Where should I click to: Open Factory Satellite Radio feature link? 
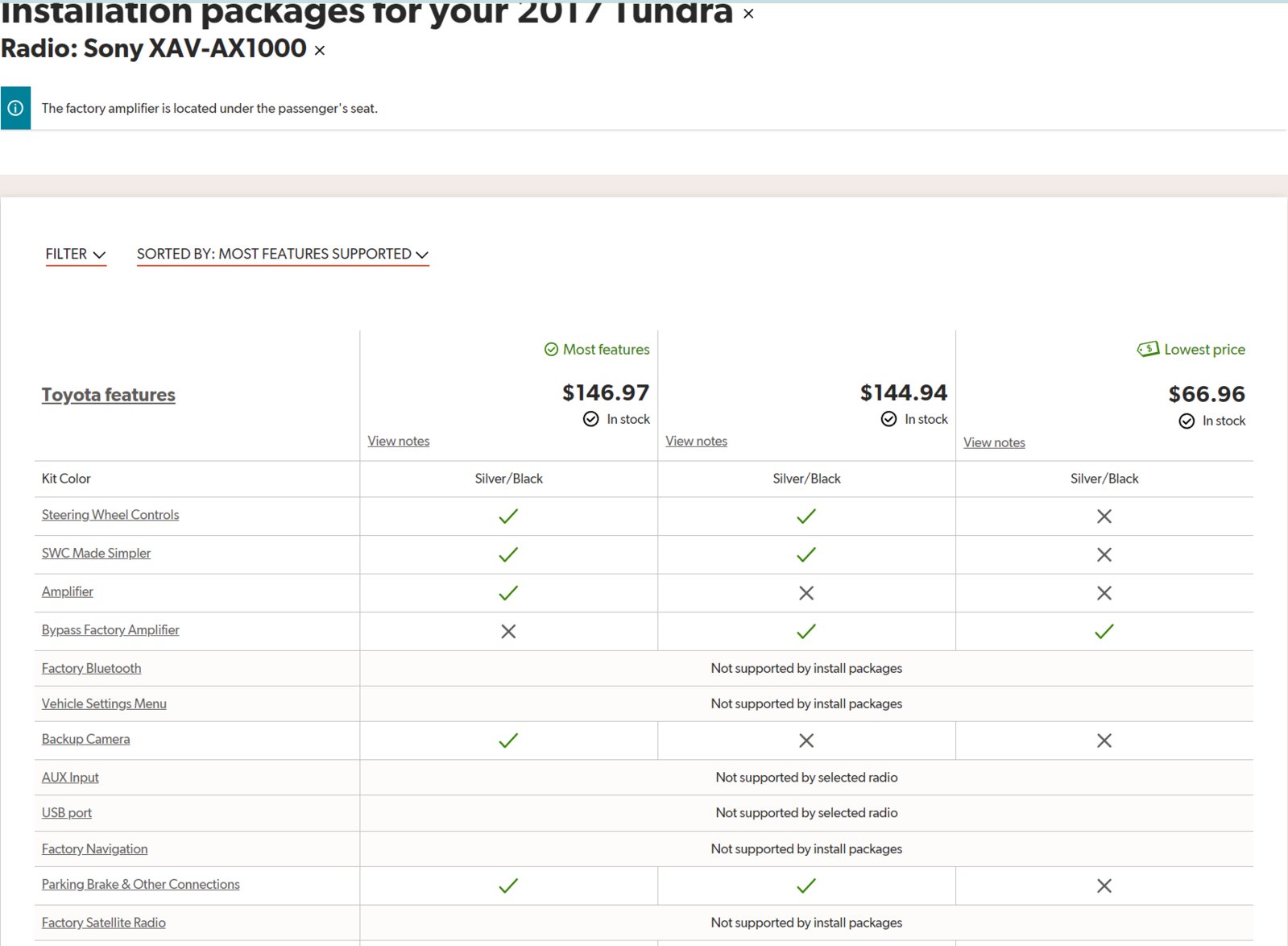click(104, 923)
